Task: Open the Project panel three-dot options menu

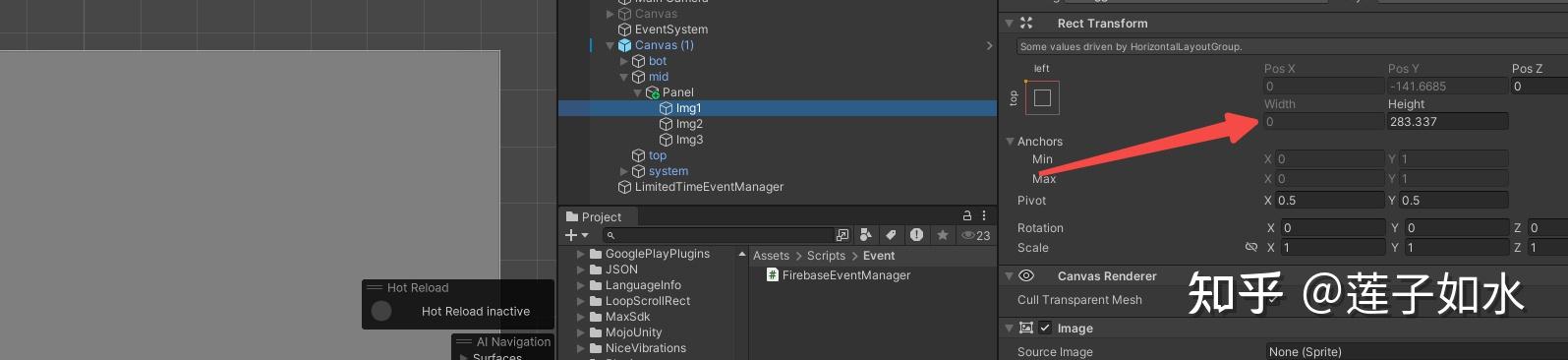Action: pyautogui.click(x=984, y=216)
